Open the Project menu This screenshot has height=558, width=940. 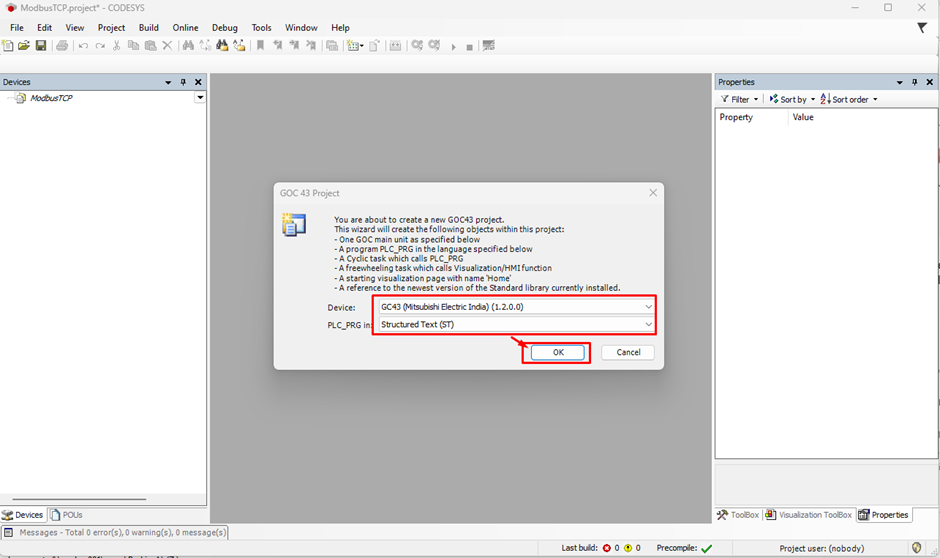pos(112,28)
